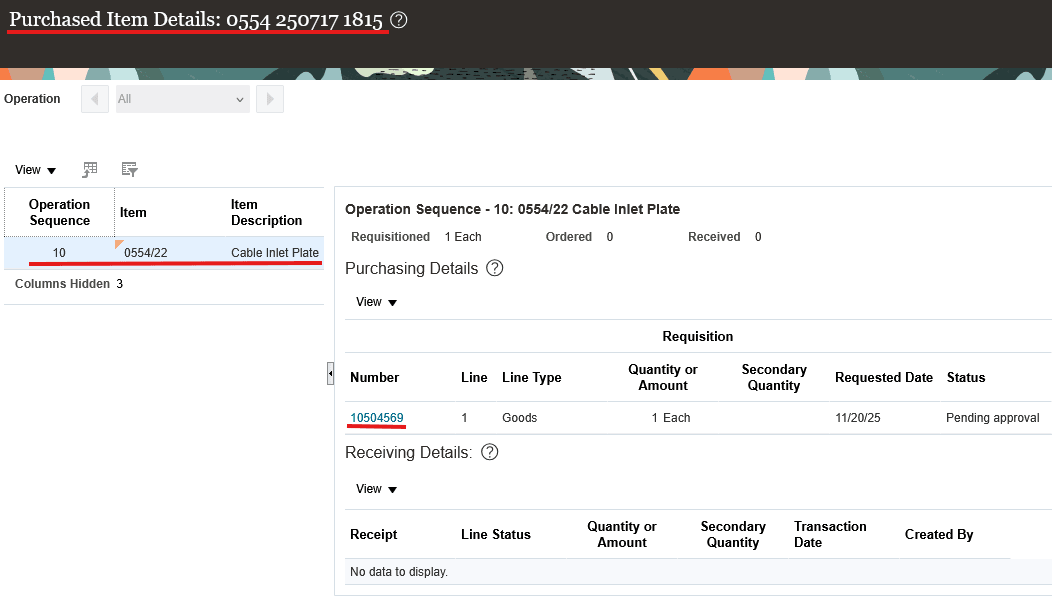Click the Export to Excel table icon
This screenshot has height=609, width=1052.
[90, 170]
